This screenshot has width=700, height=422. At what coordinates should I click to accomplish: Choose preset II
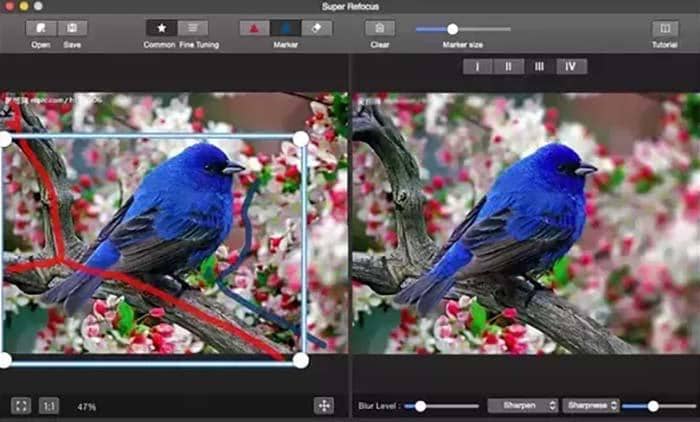[x=508, y=67]
